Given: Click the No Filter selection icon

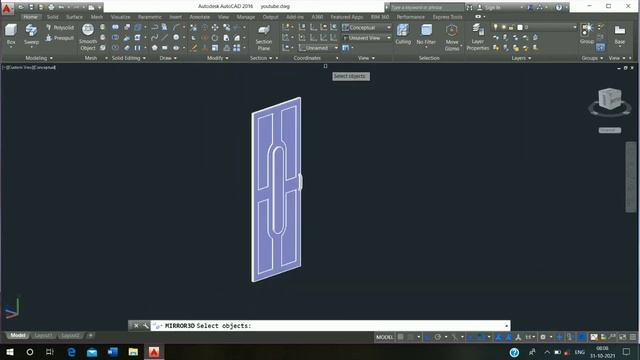Looking at the screenshot, I should tap(426, 34).
